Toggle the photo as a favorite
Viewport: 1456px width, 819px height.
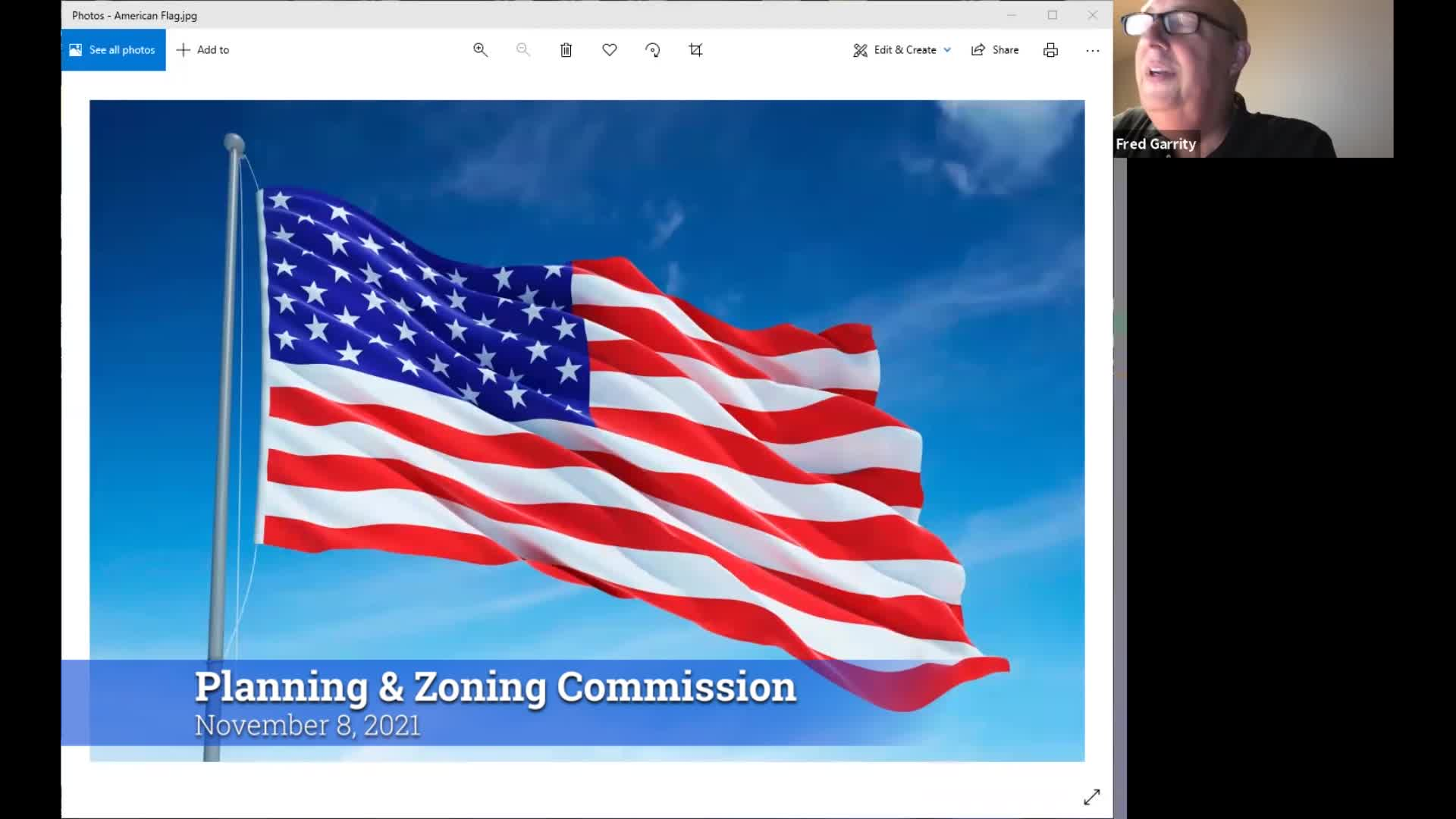tap(609, 49)
